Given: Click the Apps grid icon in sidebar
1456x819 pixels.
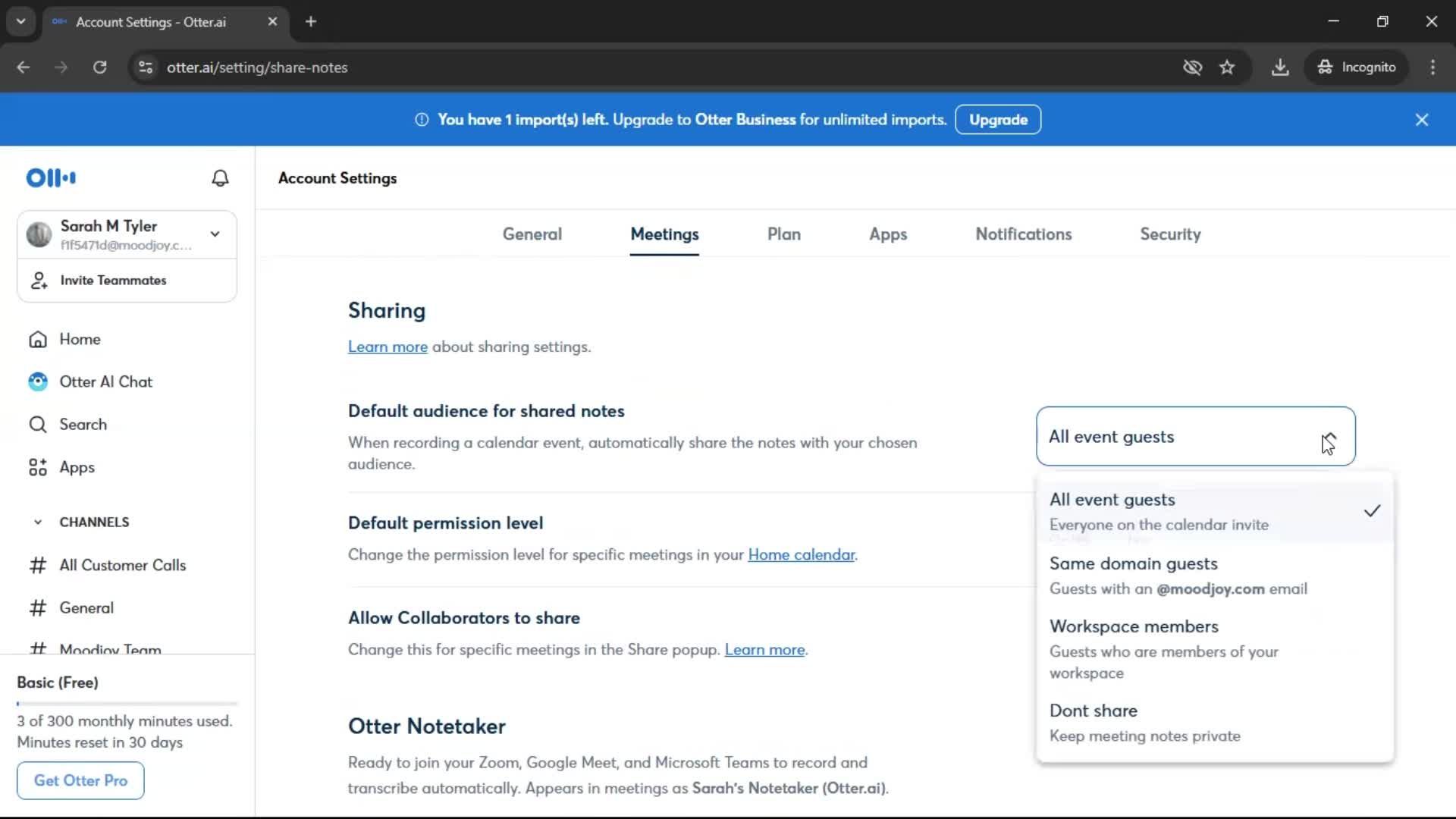Looking at the screenshot, I should pos(38,467).
